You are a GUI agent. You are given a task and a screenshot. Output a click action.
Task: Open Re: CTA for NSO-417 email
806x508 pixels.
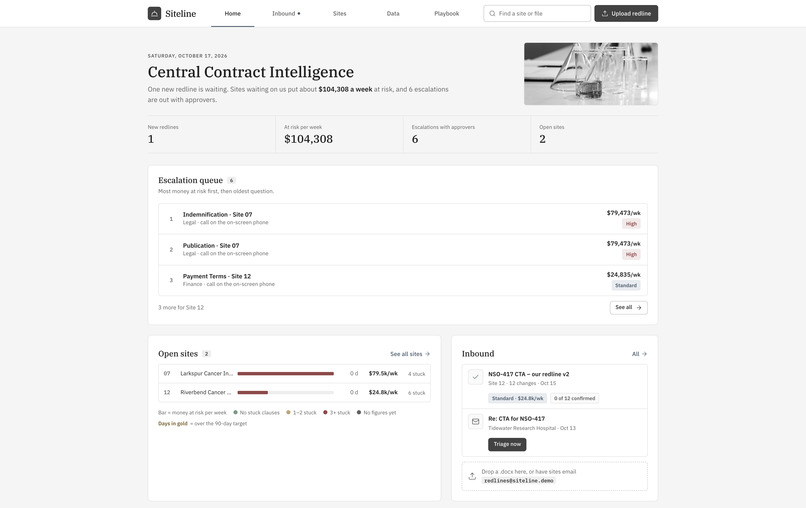coord(516,419)
